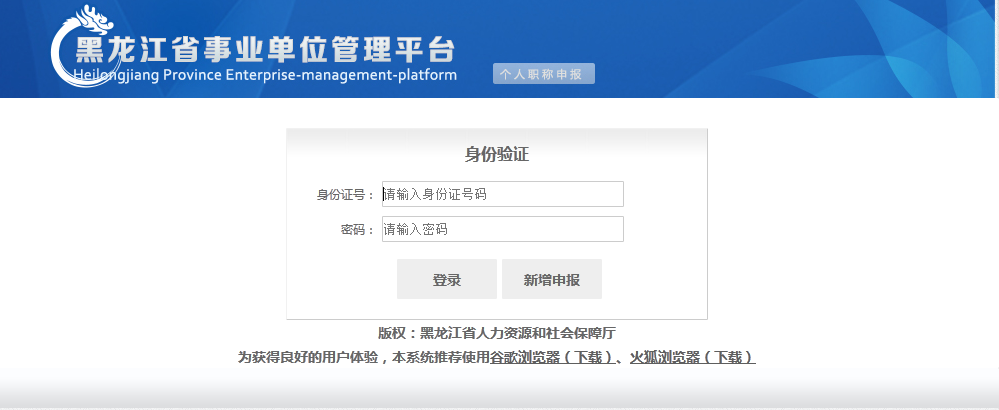The width and height of the screenshot is (999, 410).
Task: Click the dragon logo in header
Action: point(83,46)
